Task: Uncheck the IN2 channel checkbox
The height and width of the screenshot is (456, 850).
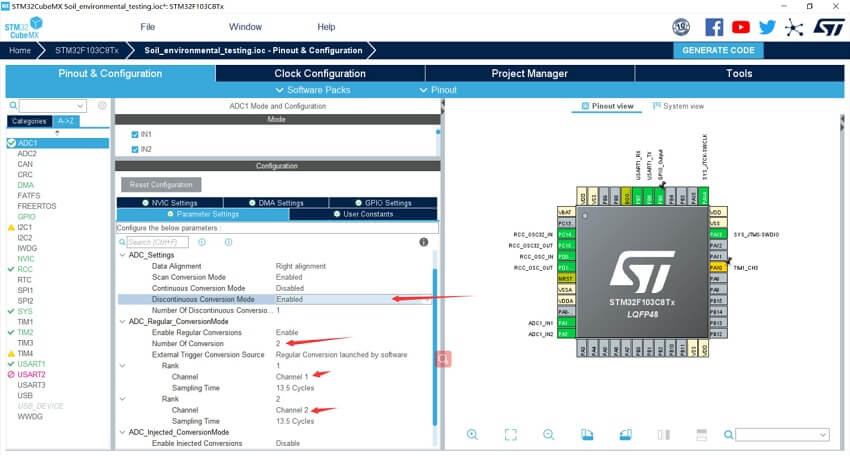Action: pos(134,149)
